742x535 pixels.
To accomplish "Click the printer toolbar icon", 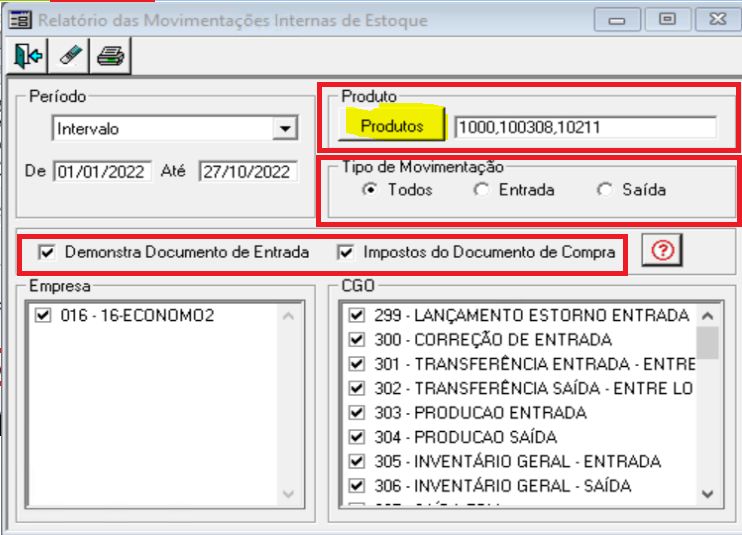I will point(110,56).
